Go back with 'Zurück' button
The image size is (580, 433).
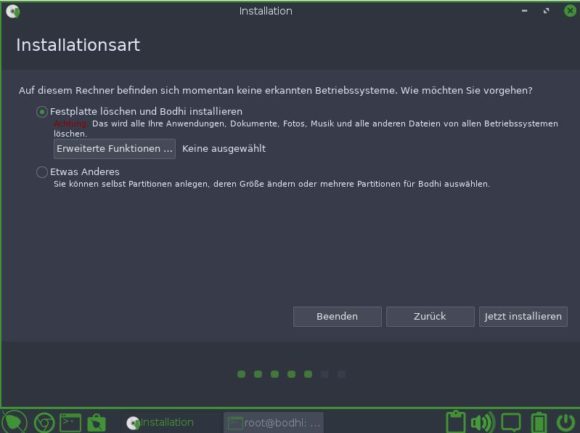click(x=430, y=317)
